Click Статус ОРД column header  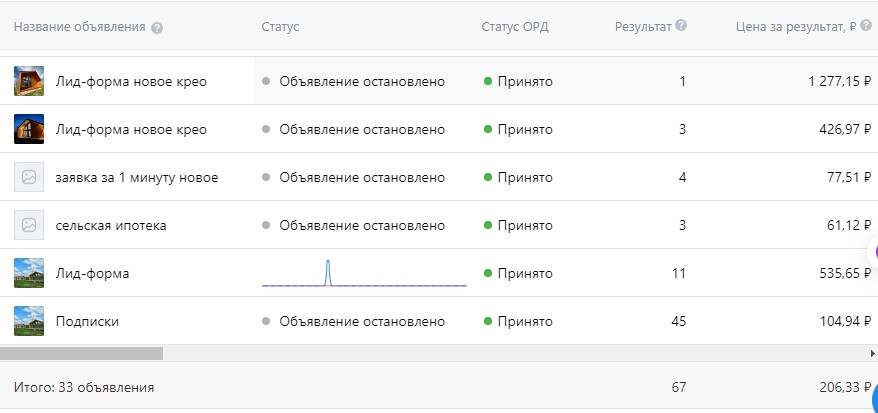[x=514, y=27]
